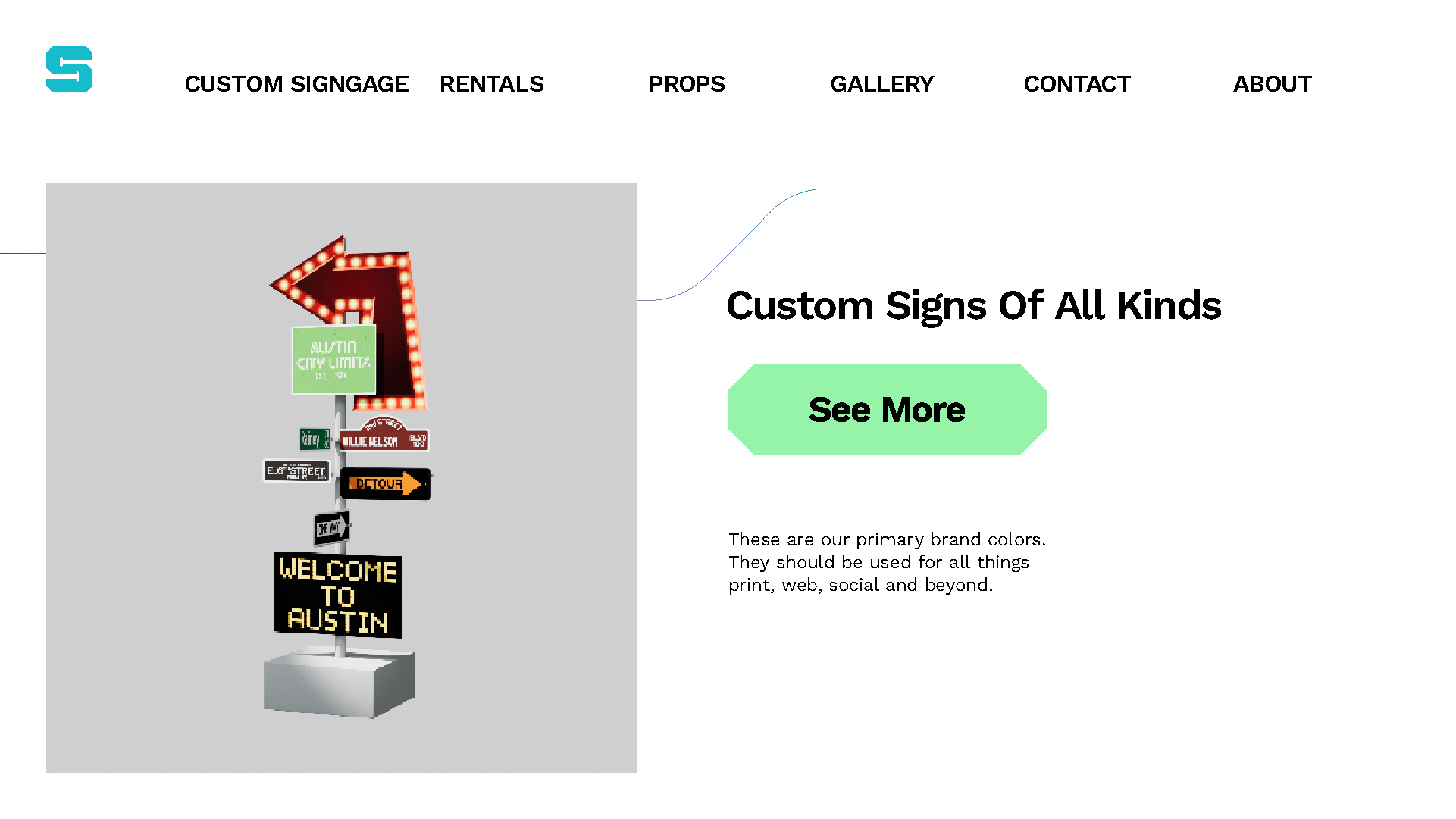The image size is (1456, 819).
Task: Select About in the navigation bar
Action: coord(1272,84)
